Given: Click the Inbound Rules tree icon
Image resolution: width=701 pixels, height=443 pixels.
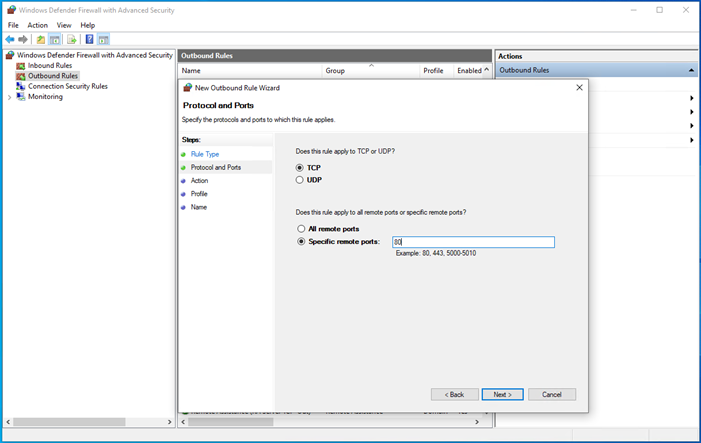Looking at the screenshot, I should (x=21, y=66).
